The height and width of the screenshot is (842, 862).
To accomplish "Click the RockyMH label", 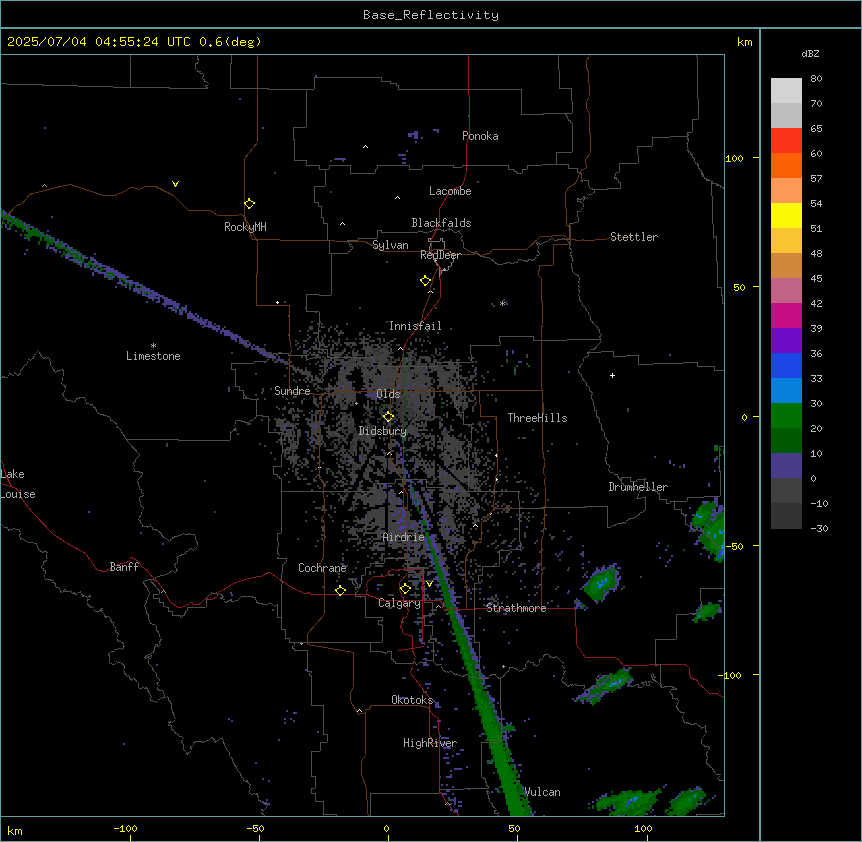I will point(245,227).
